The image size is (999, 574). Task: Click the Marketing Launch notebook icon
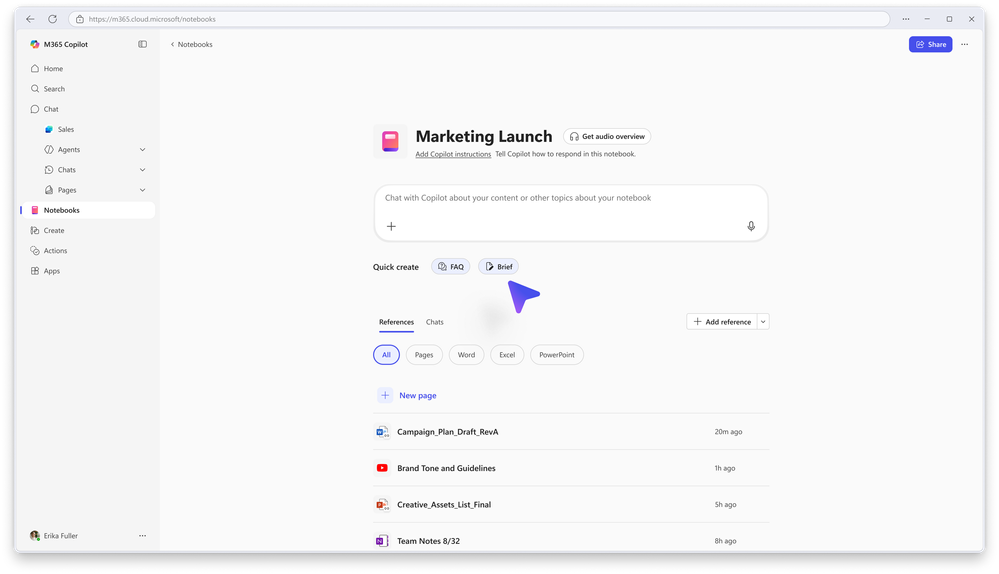(390, 141)
